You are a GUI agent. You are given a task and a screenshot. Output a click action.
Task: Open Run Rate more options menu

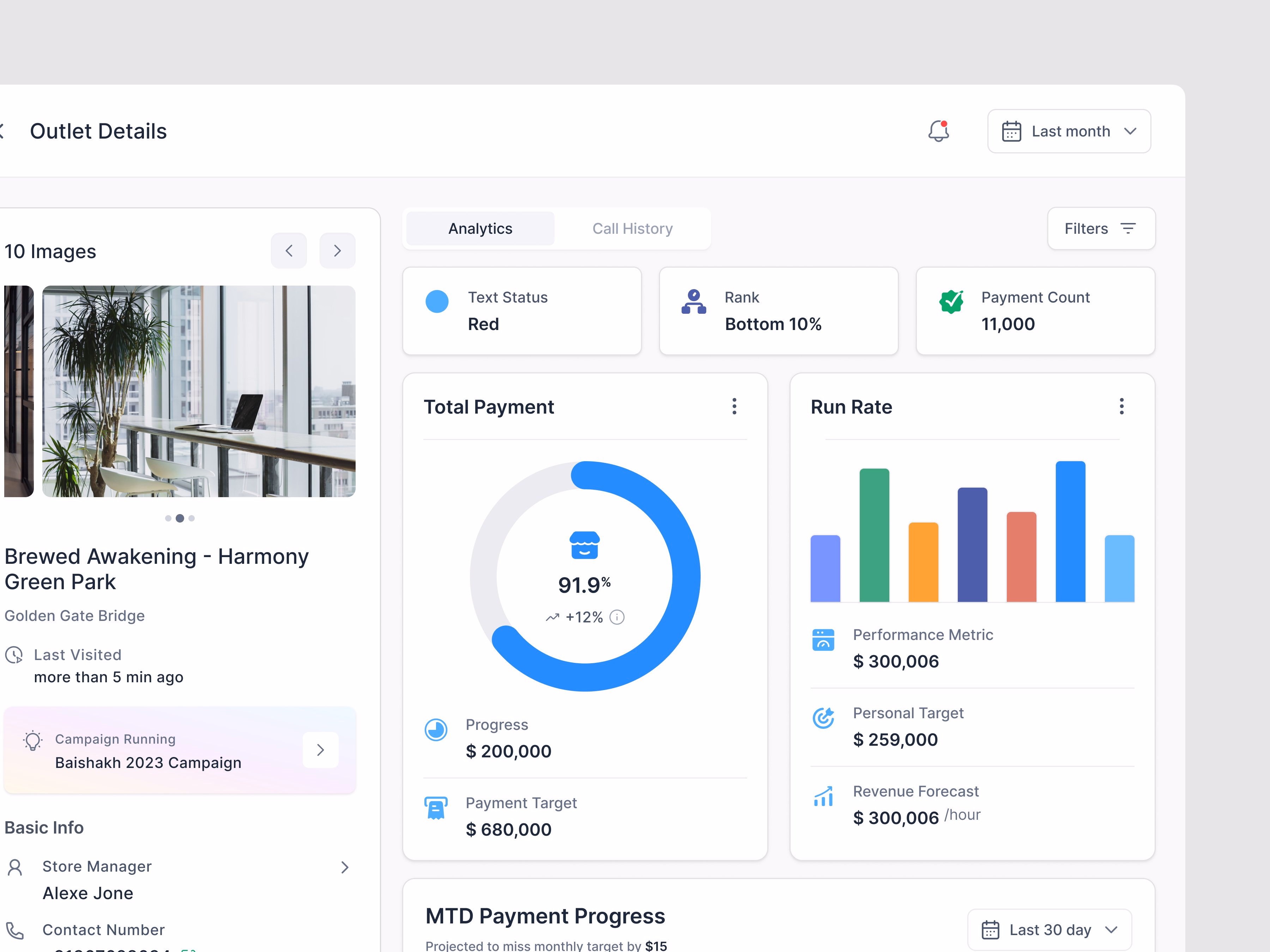1121,406
